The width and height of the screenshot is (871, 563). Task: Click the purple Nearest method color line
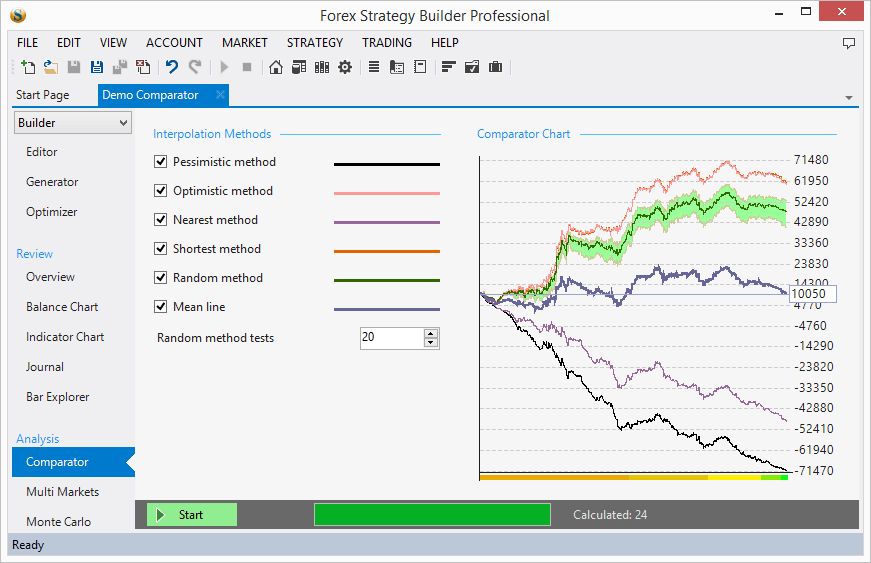(387, 222)
